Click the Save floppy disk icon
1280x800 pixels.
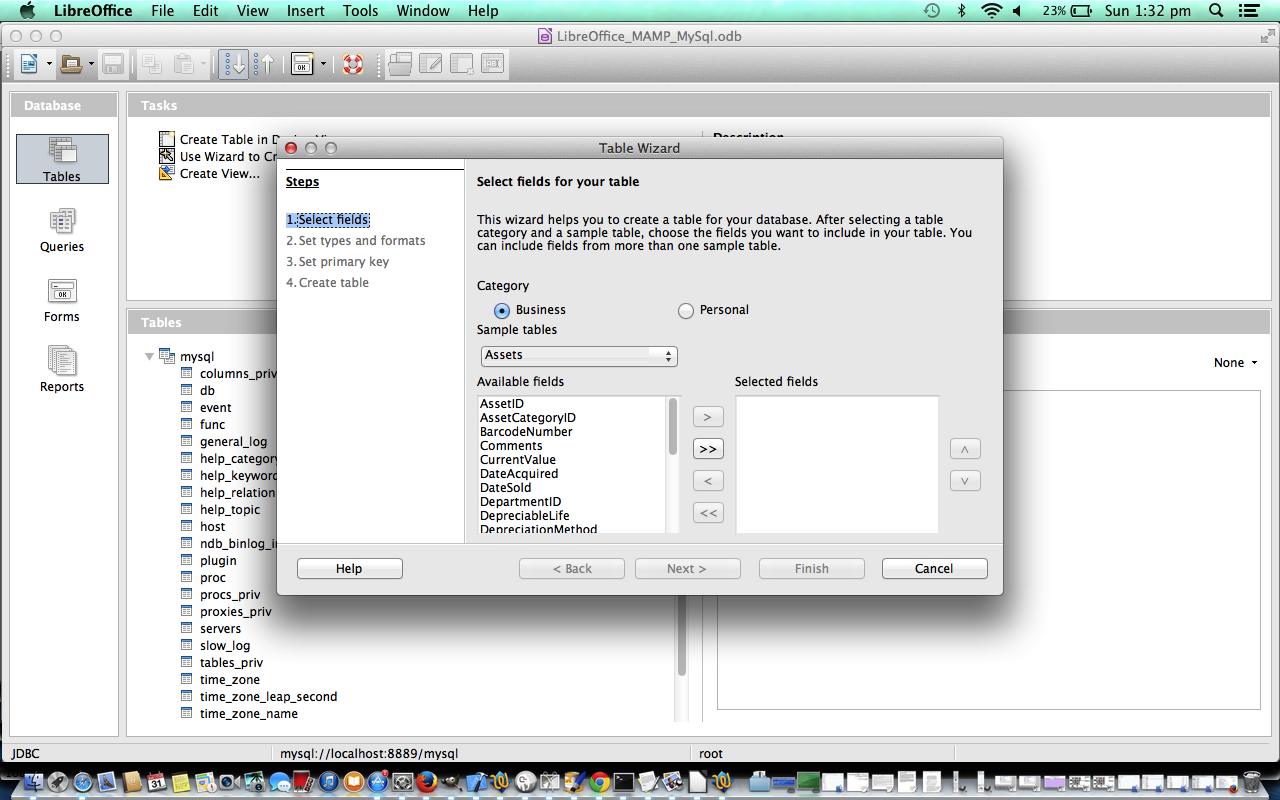[x=113, y=64]
